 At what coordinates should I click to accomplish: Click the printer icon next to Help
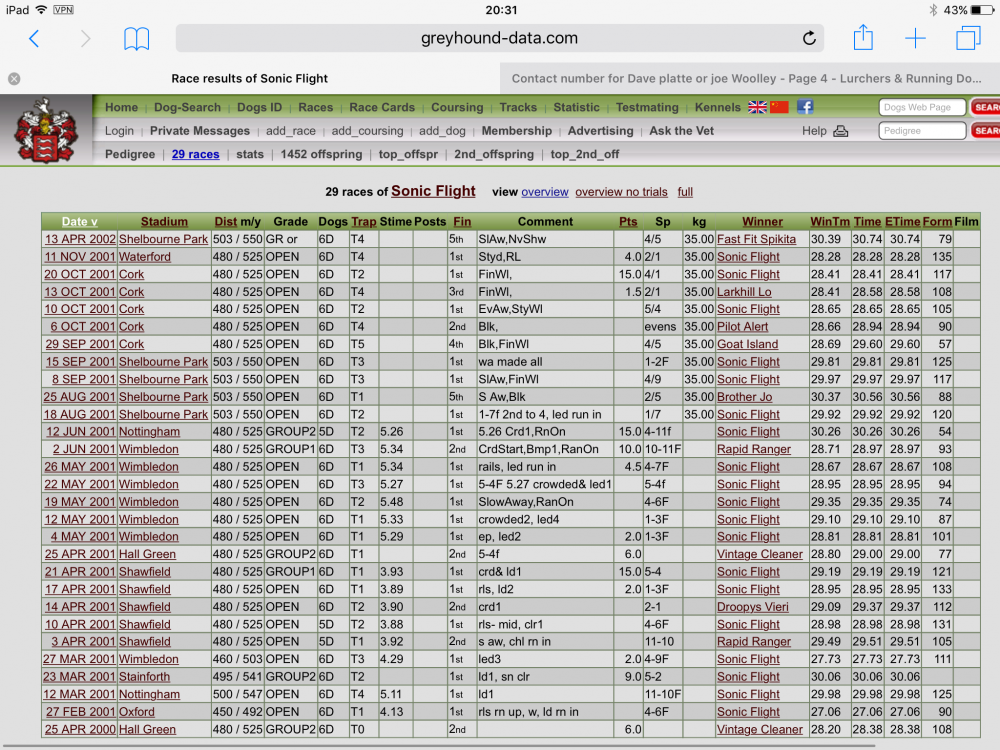[841, 131]
